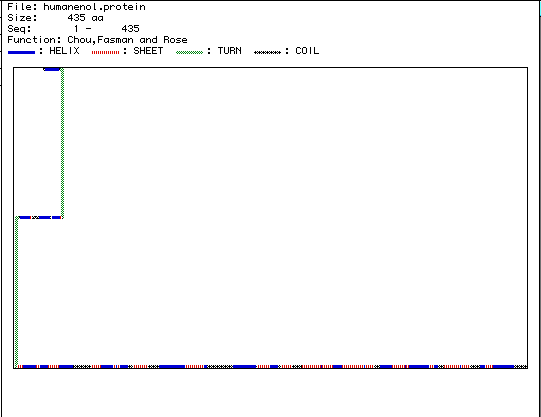Select the HELIX legend label

[64, 51]
